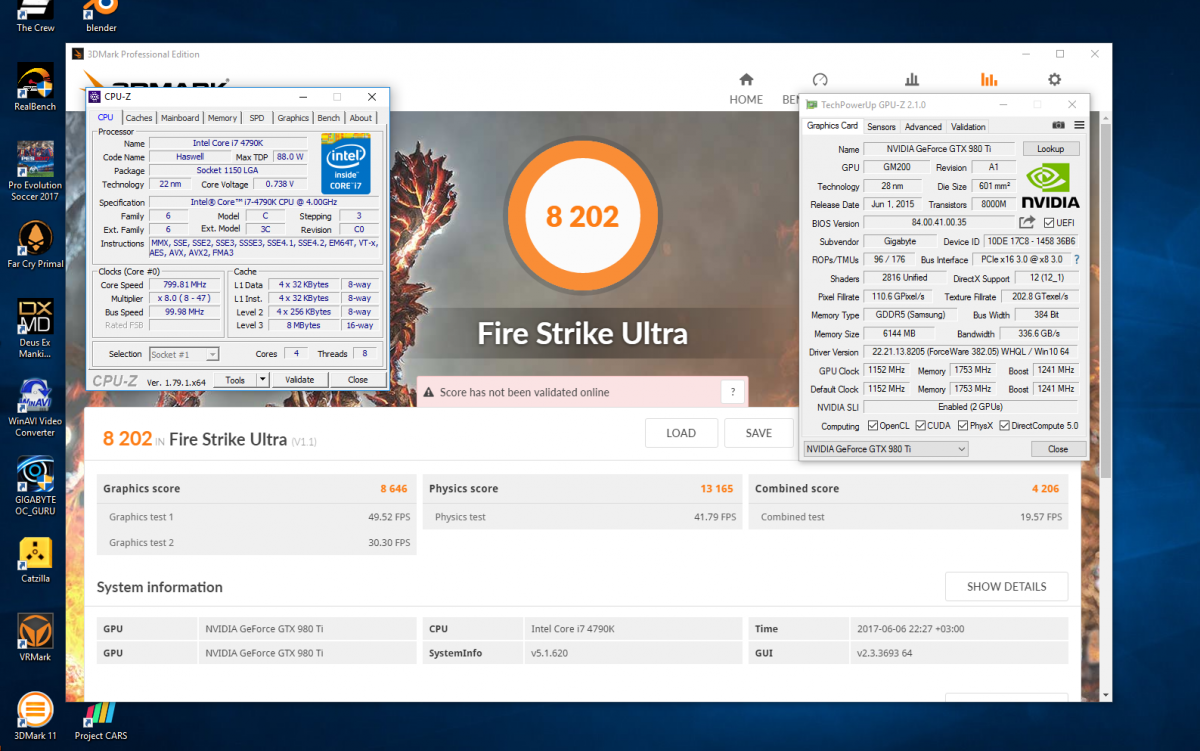This screenshot has height=751, width=1200.
Task: Open Graphics tab in CPU-Z
Action: [293, 118]
